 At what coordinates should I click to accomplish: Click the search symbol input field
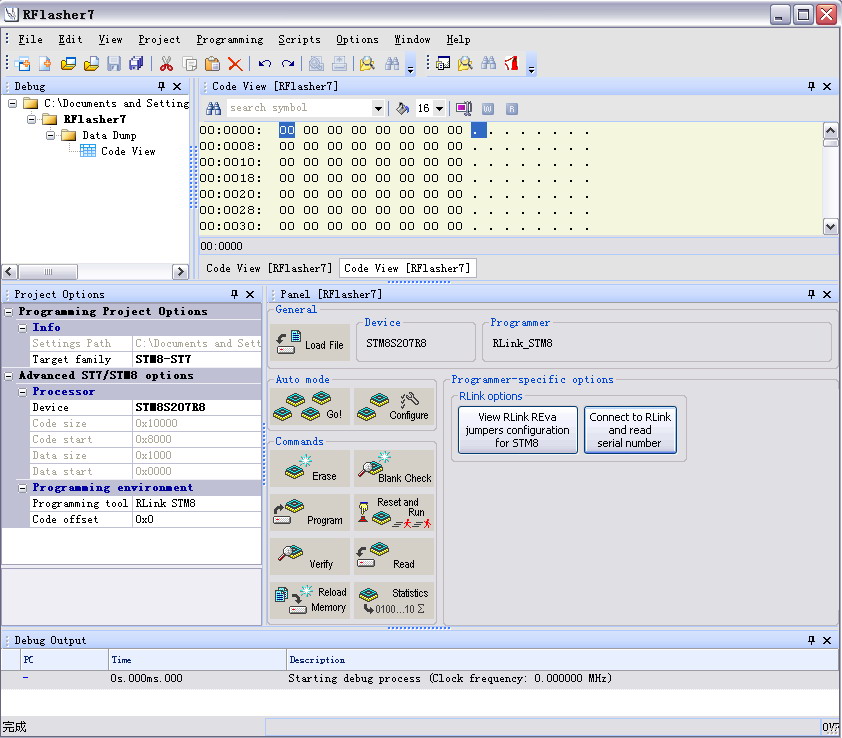pyautogui.click(x=300, y=108)
